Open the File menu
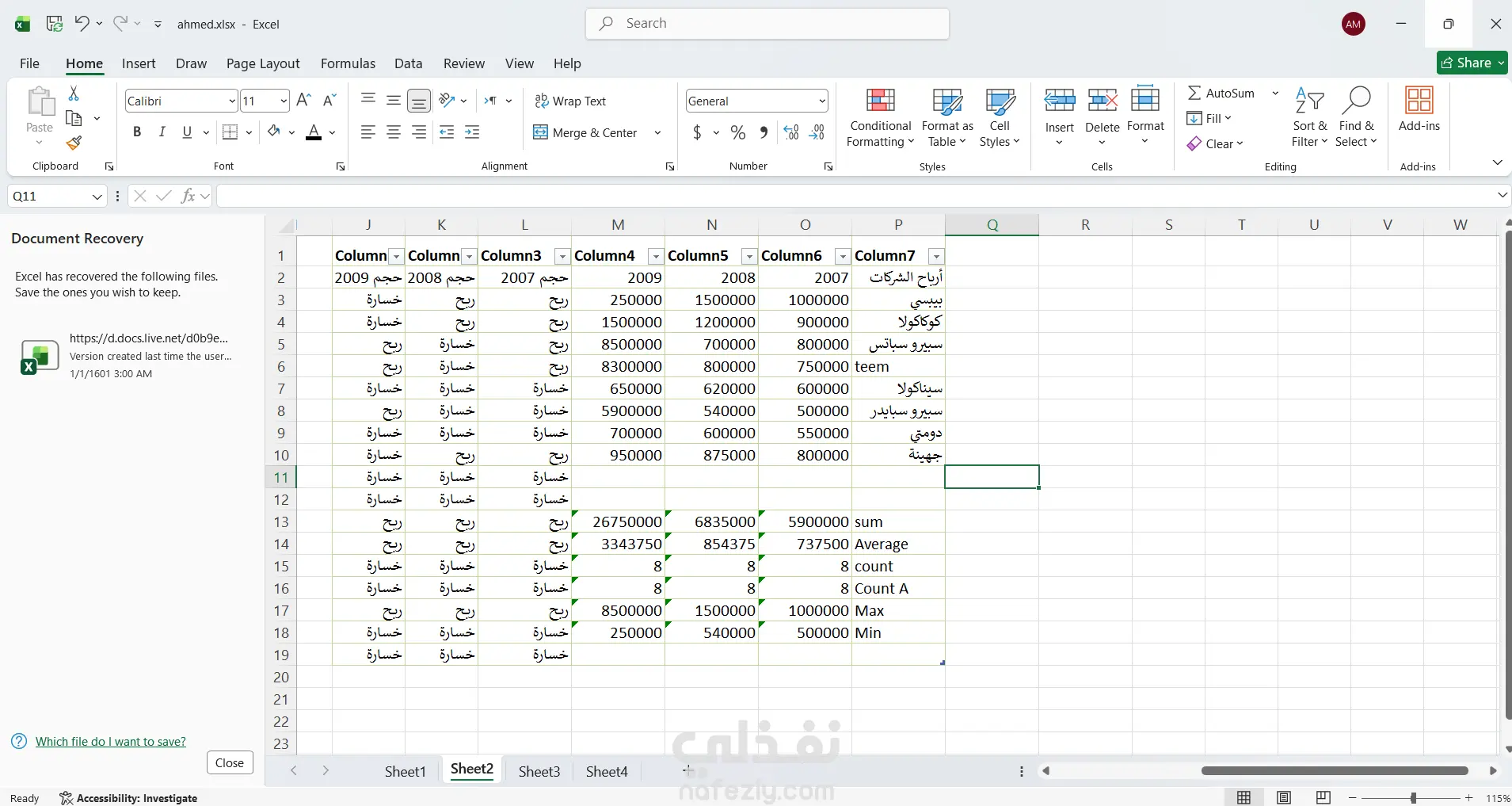The height and width of the screenshot is (806, 1512). click(29, 63)
